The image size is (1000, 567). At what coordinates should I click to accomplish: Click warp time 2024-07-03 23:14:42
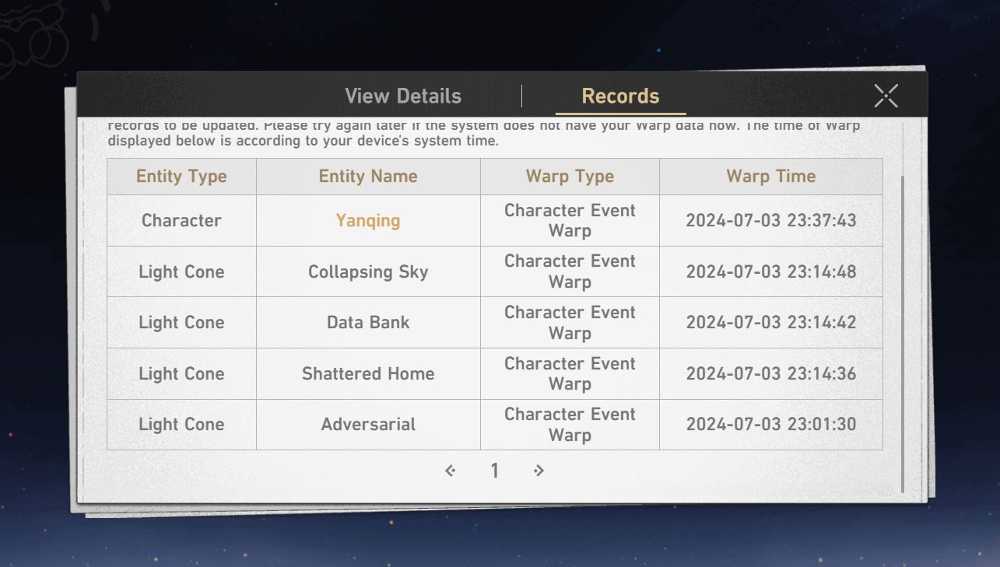click(x=771, y=322)
